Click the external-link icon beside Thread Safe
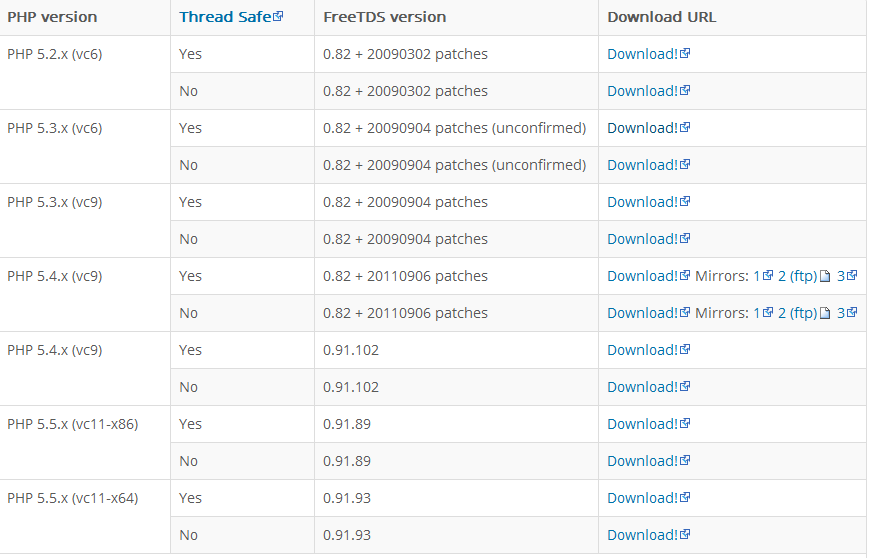The image size is (873, 558). click(x=278, y=16)
